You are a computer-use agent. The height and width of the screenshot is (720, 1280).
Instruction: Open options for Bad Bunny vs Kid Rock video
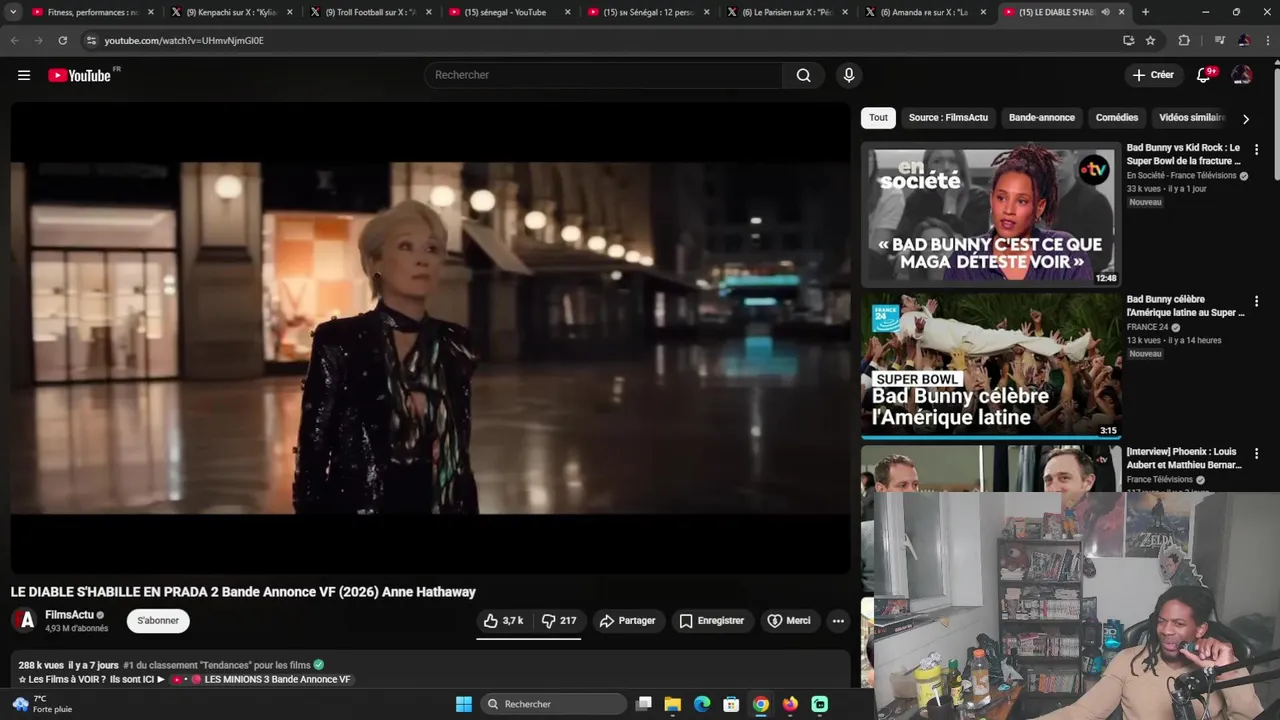tap(1256, 149)
